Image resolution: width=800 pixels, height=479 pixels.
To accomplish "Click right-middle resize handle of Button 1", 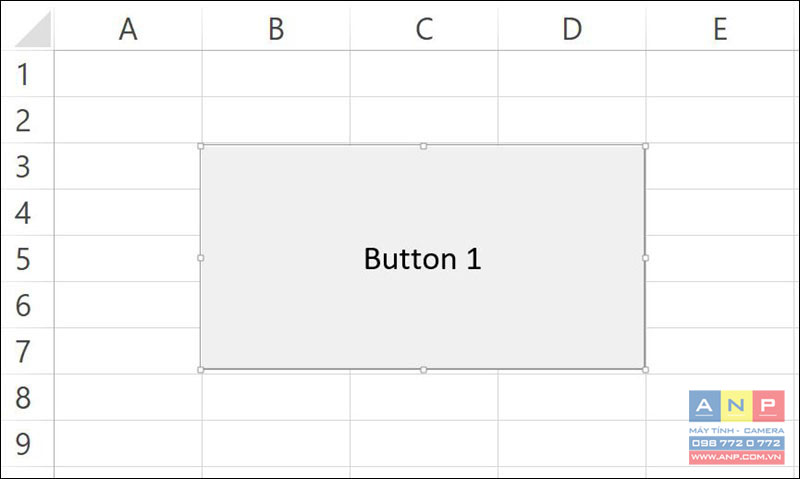I will pyautogui.click(x=645, y=258).
